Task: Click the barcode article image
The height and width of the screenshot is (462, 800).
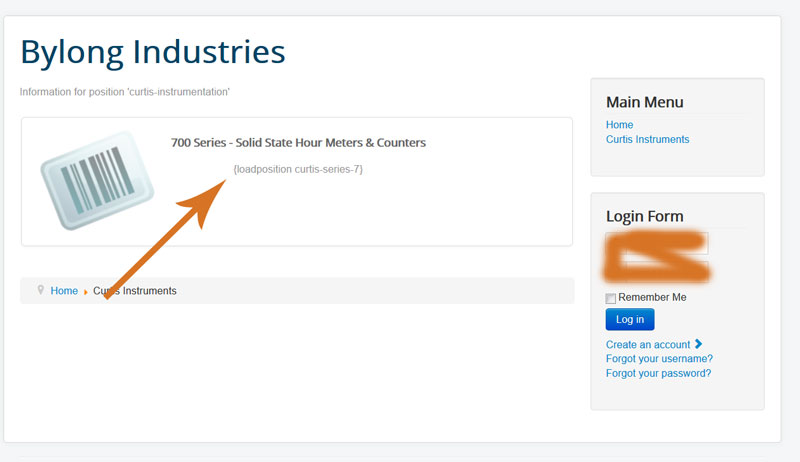Action: (97, 180)
